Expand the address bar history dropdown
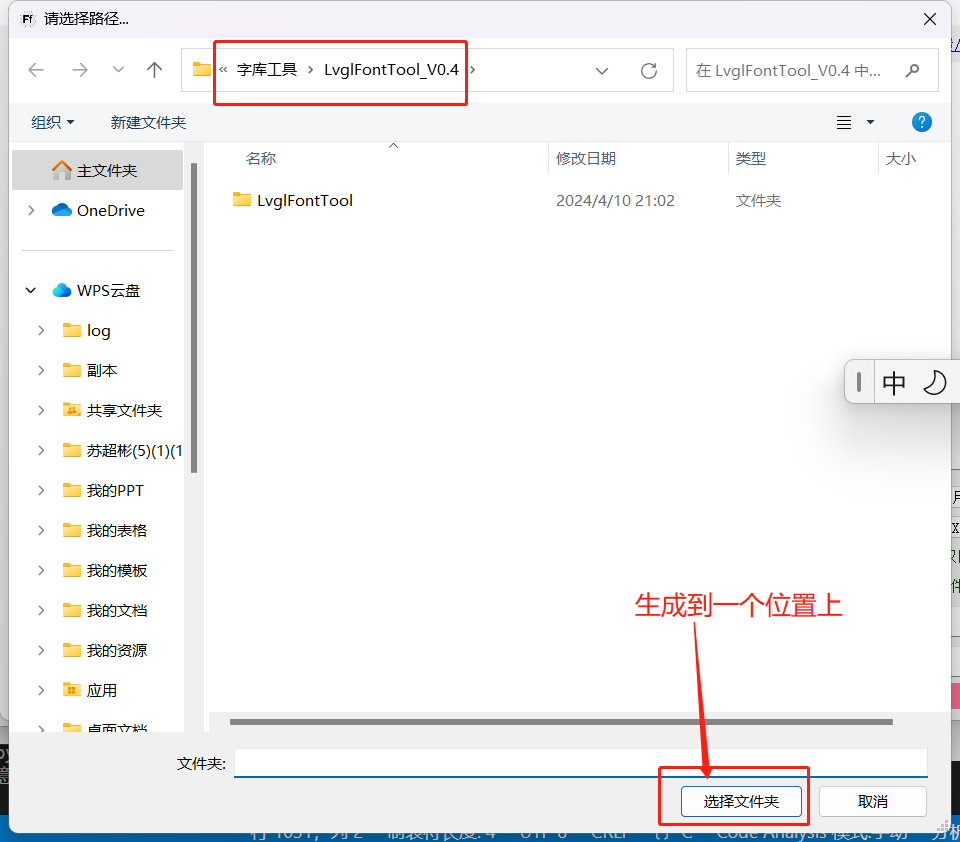 (x=602, y=71)
